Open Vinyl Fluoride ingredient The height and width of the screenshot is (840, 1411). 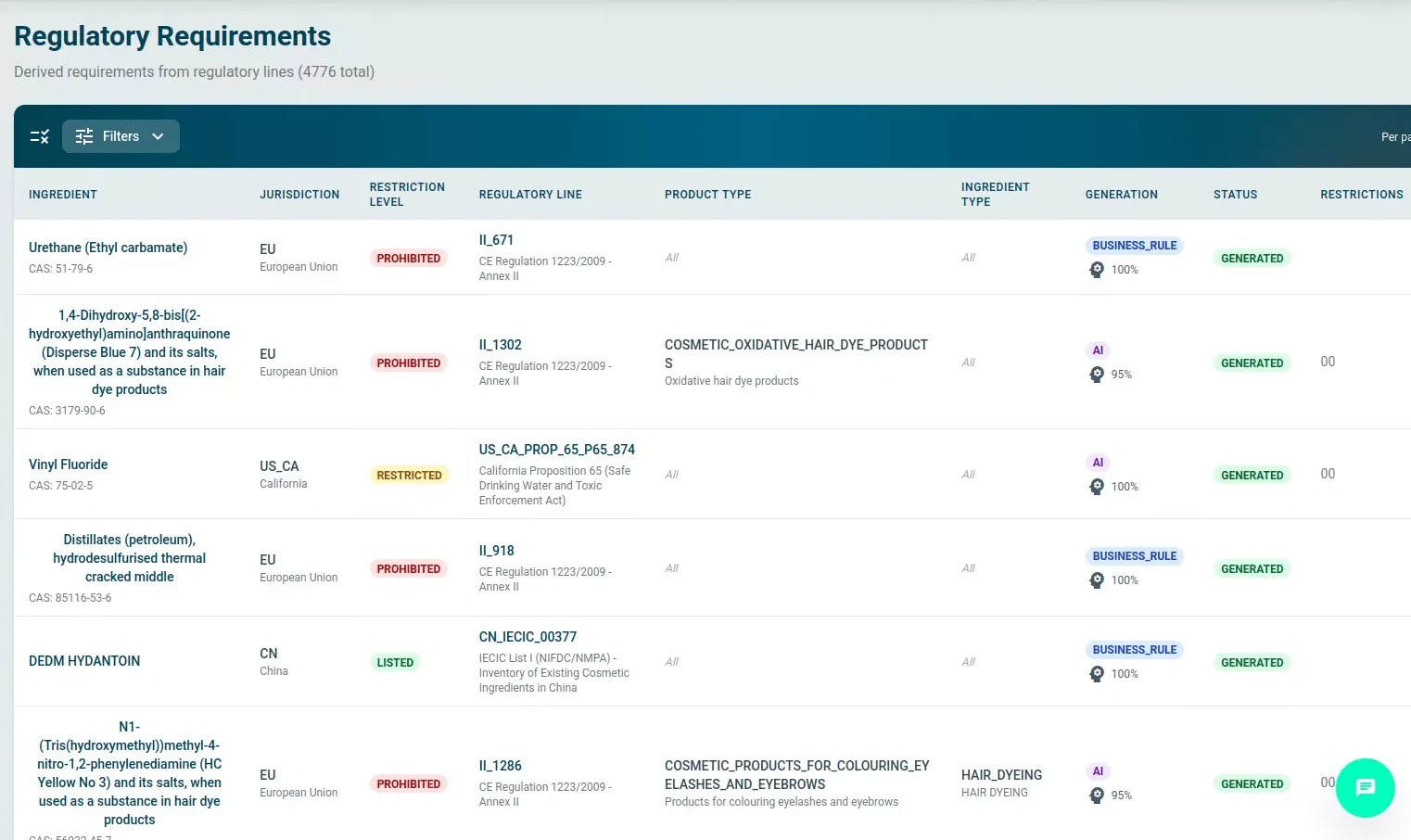coord(69,465)
